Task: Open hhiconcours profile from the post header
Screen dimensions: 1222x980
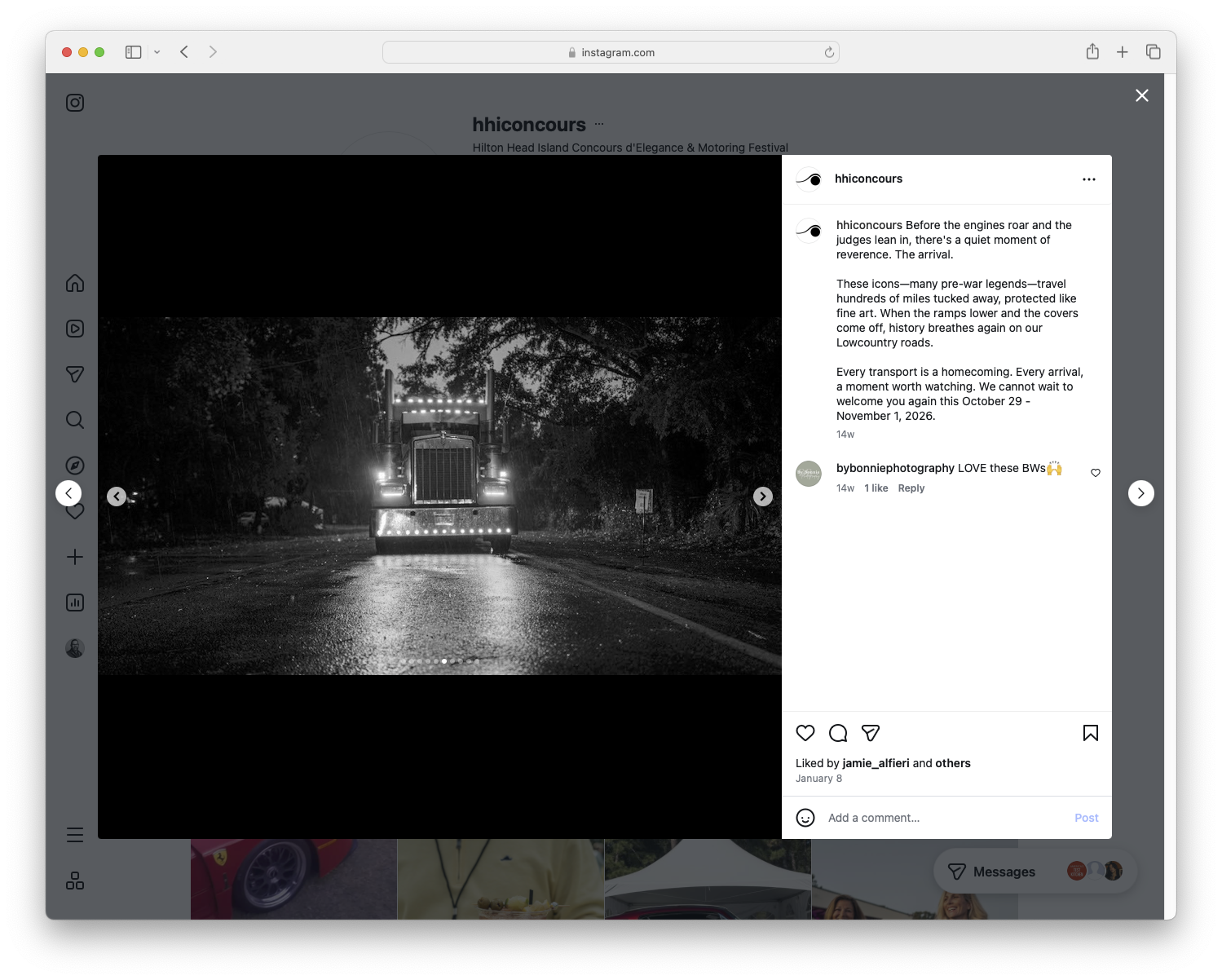Action: [x=868, y=179]
